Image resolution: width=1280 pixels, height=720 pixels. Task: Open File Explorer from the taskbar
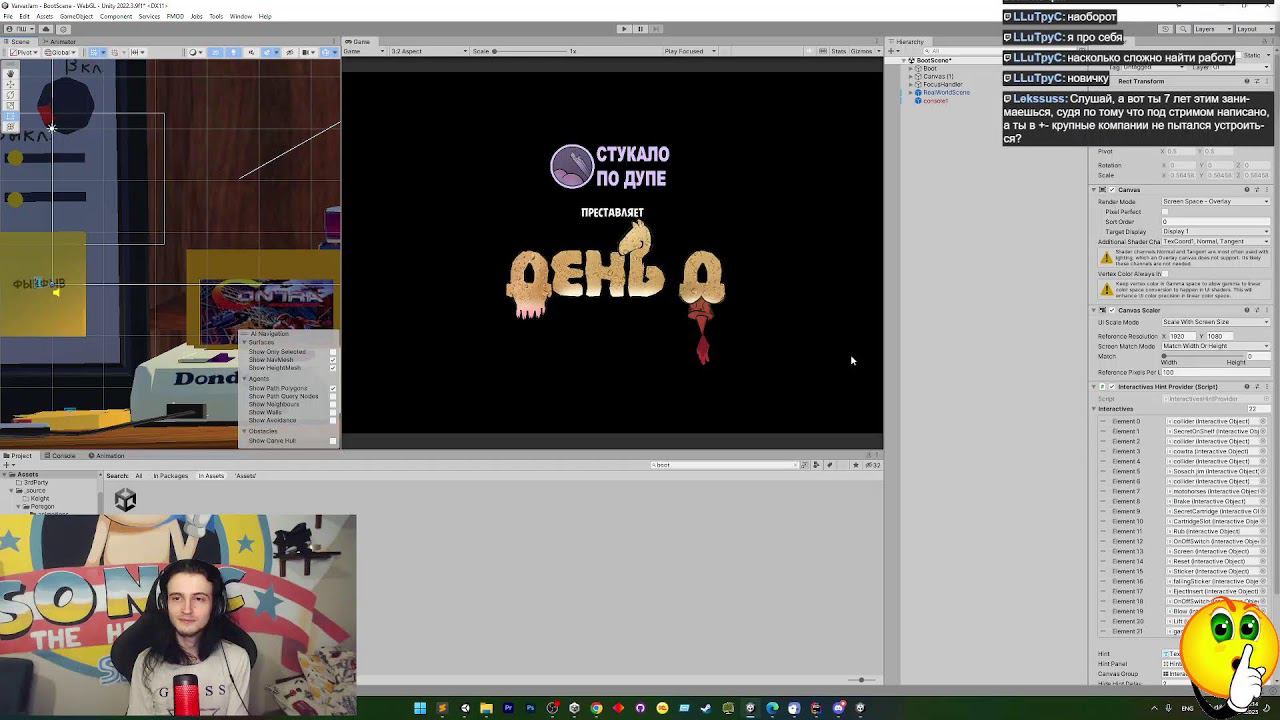point(486,708)
